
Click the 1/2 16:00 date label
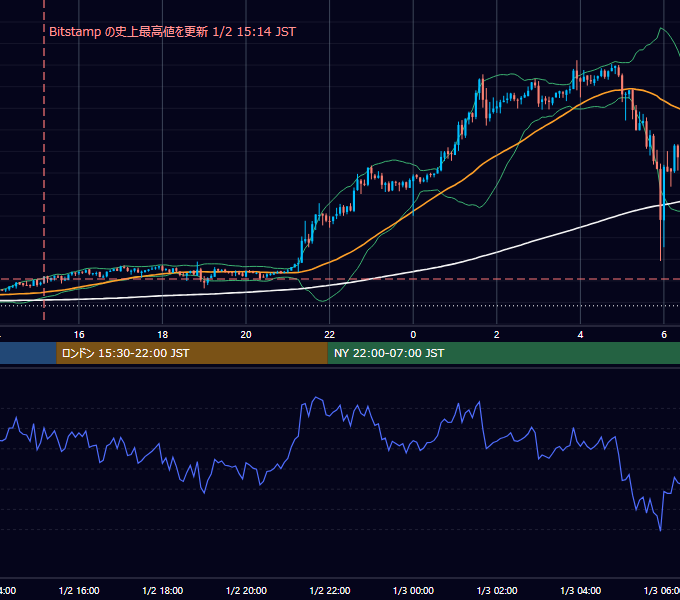tap(79, 591)
